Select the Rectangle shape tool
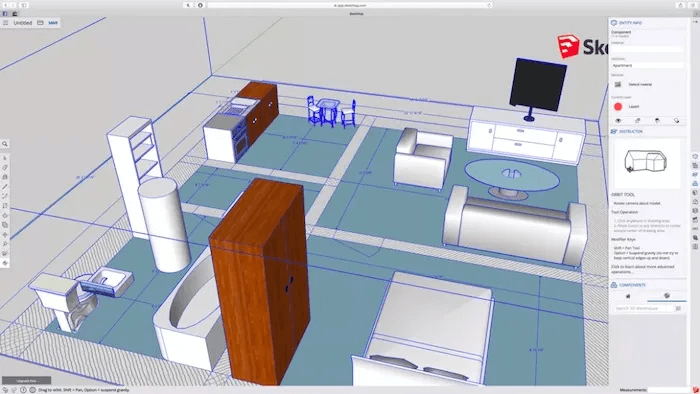The image size is (700, 394). pyautogui.click(x=5, y=206)
